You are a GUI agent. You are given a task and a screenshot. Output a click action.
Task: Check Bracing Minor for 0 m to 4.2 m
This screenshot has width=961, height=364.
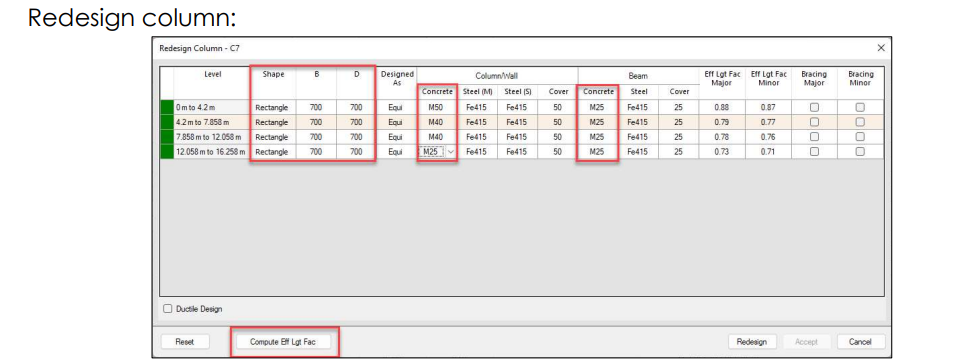pos(860,107)
